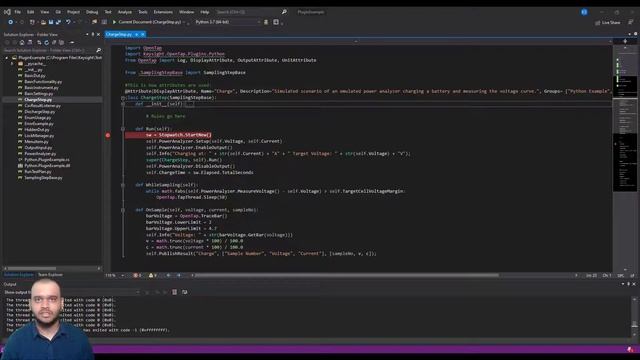Open the Tools menu
Image resolution: width=640 pixels, height=360 pixels.
pyautogui.click(x=143, y=12)
